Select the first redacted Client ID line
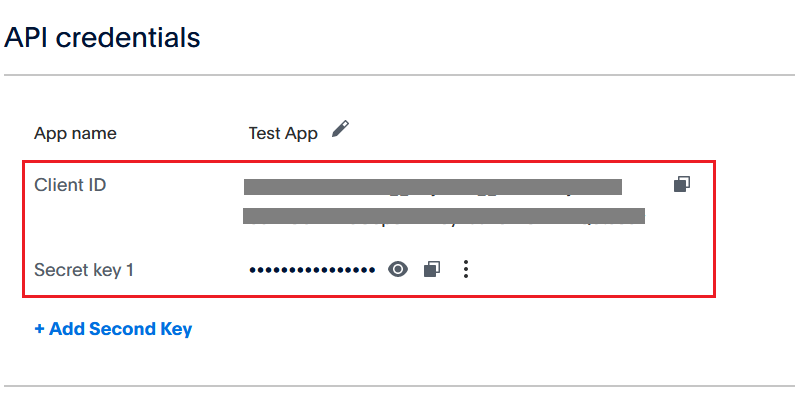The height and width of the screenshot is (399, 795). tap(432, 187)
